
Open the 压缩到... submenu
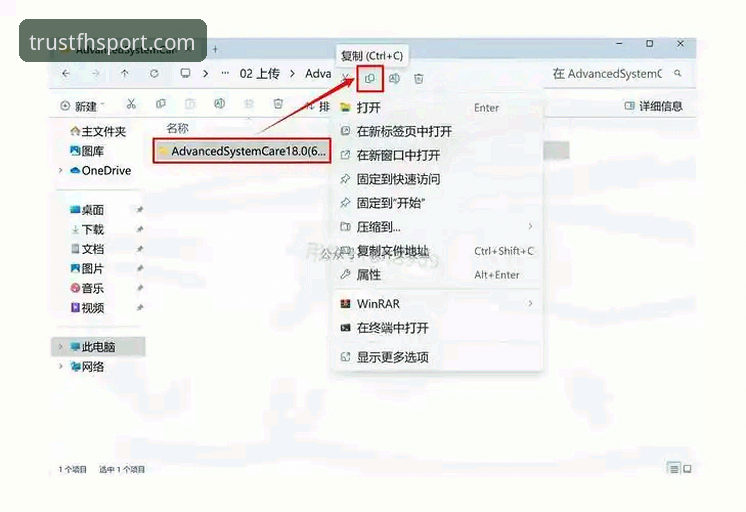[x=437, y=227]
